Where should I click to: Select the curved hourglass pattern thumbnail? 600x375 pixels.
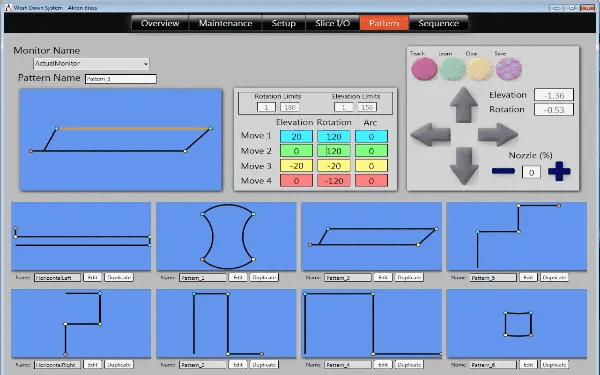(x=226, y=236)
